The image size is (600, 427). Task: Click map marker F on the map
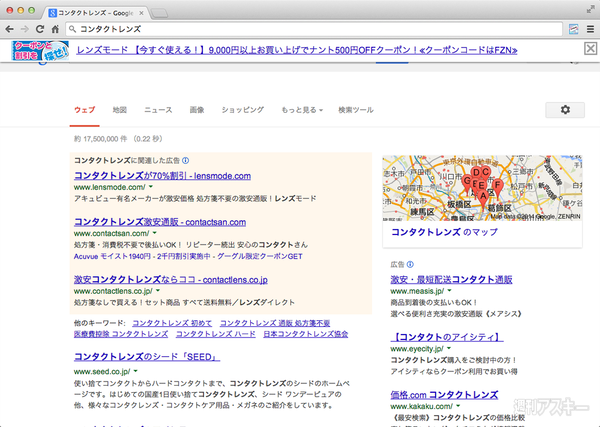pyautogui.click(x=497, y=187)
